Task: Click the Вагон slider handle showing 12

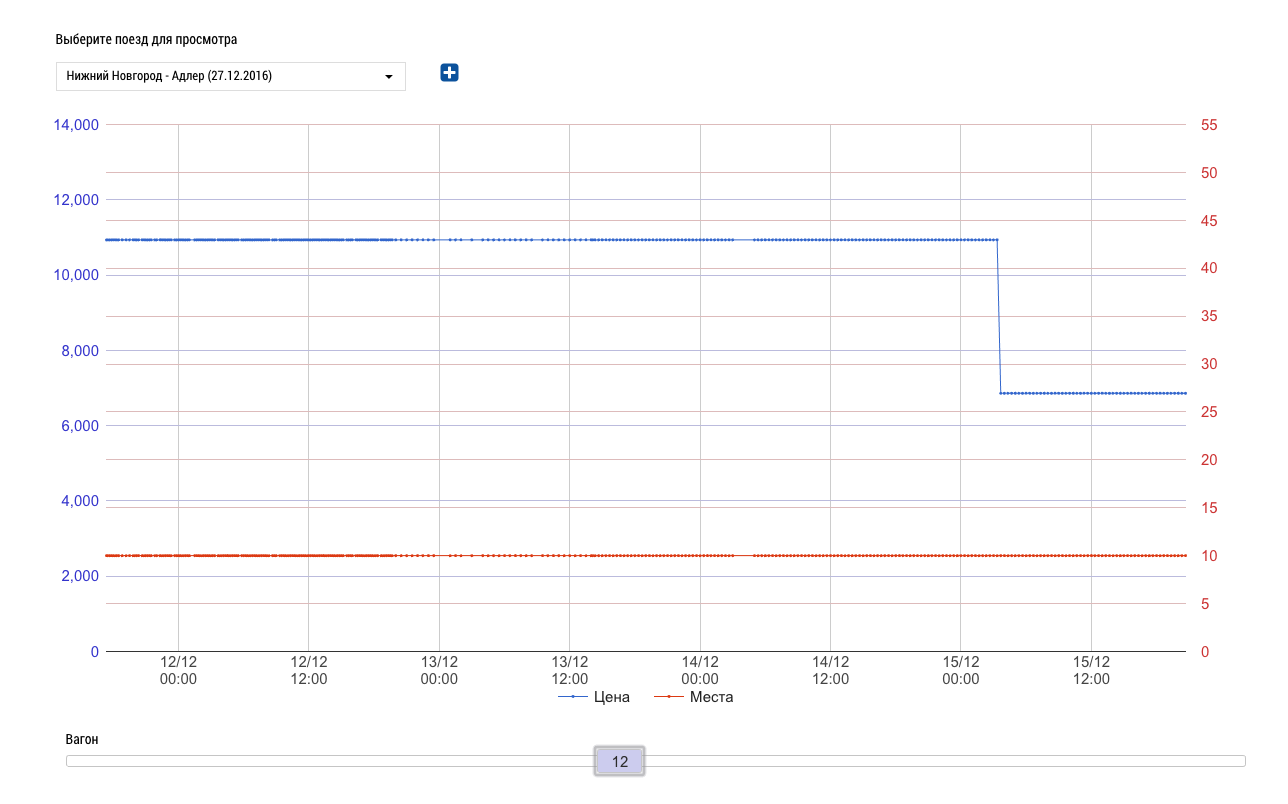Action: pyautogui.click(x=619, y=762)
